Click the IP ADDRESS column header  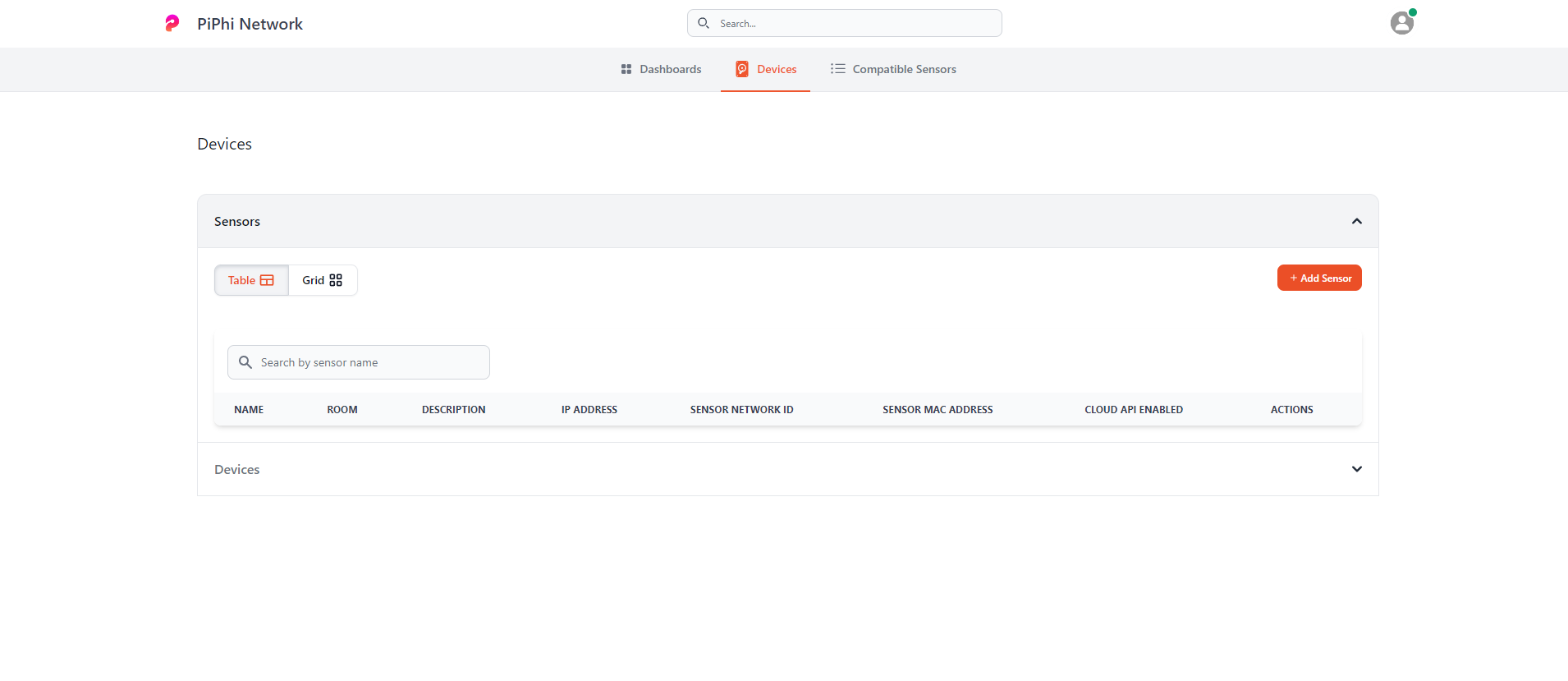(589, 409)
